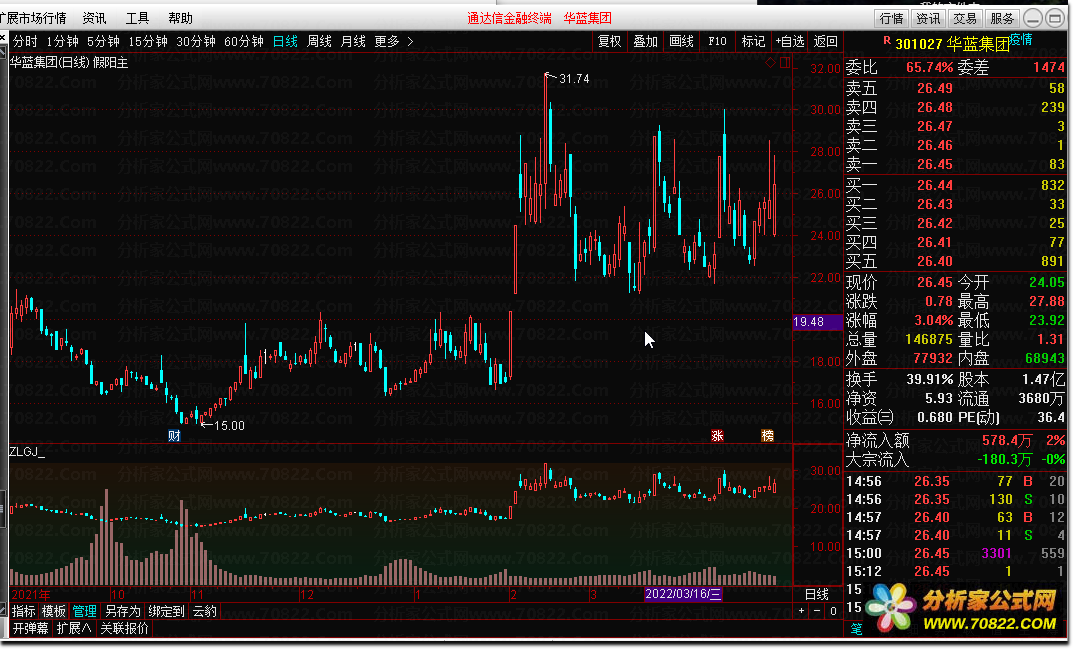Image resolution: width=1074 pixels, height=649 pixels.
Task: Click the 管理 manage button
Action: pyautogui.click(x=84, y=611)
